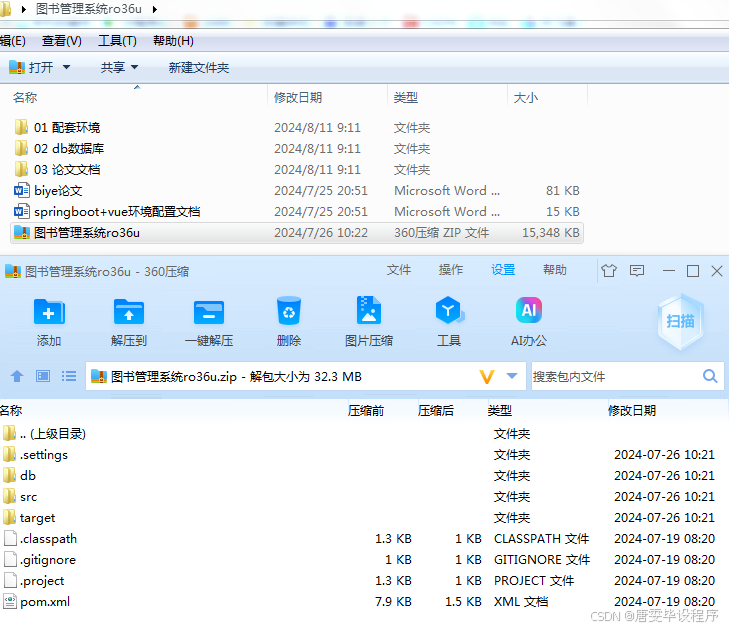Click the folder icon of 01 配套环境
729x629 pixels.
21,127
